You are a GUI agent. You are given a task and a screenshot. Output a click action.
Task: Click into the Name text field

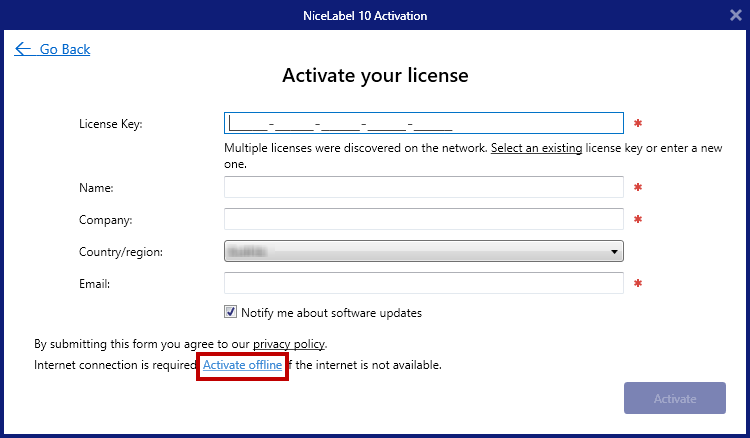click(424, 187)
